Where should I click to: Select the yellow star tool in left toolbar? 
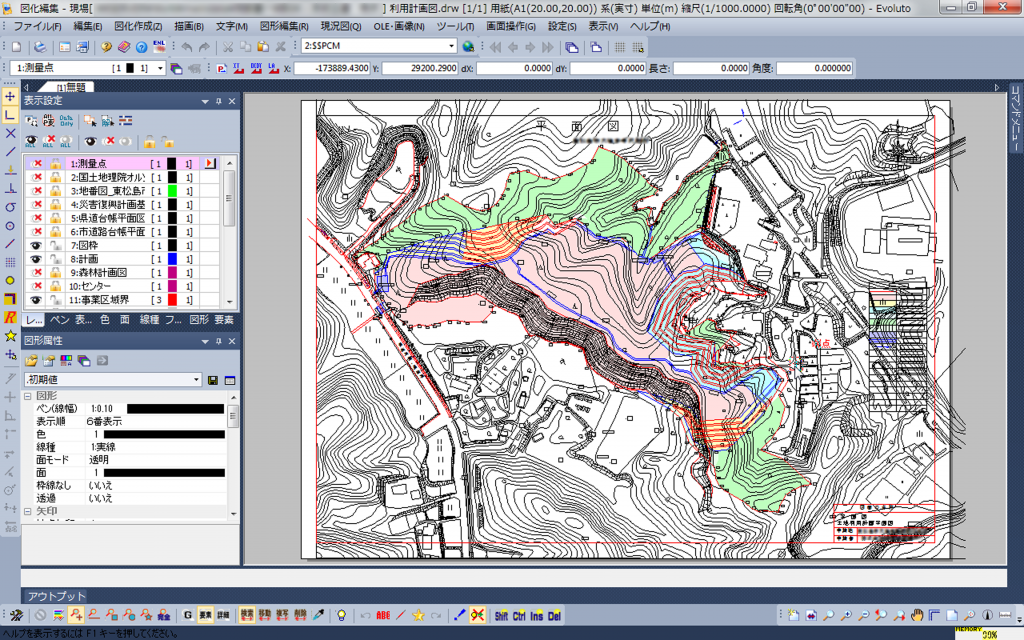click(10, 335)
